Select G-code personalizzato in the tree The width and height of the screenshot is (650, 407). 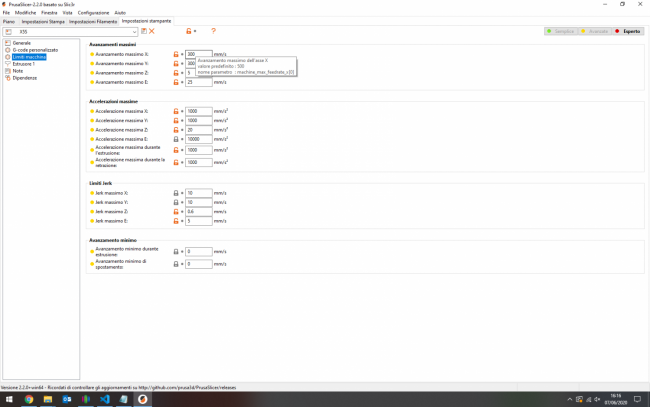(35, 50)
